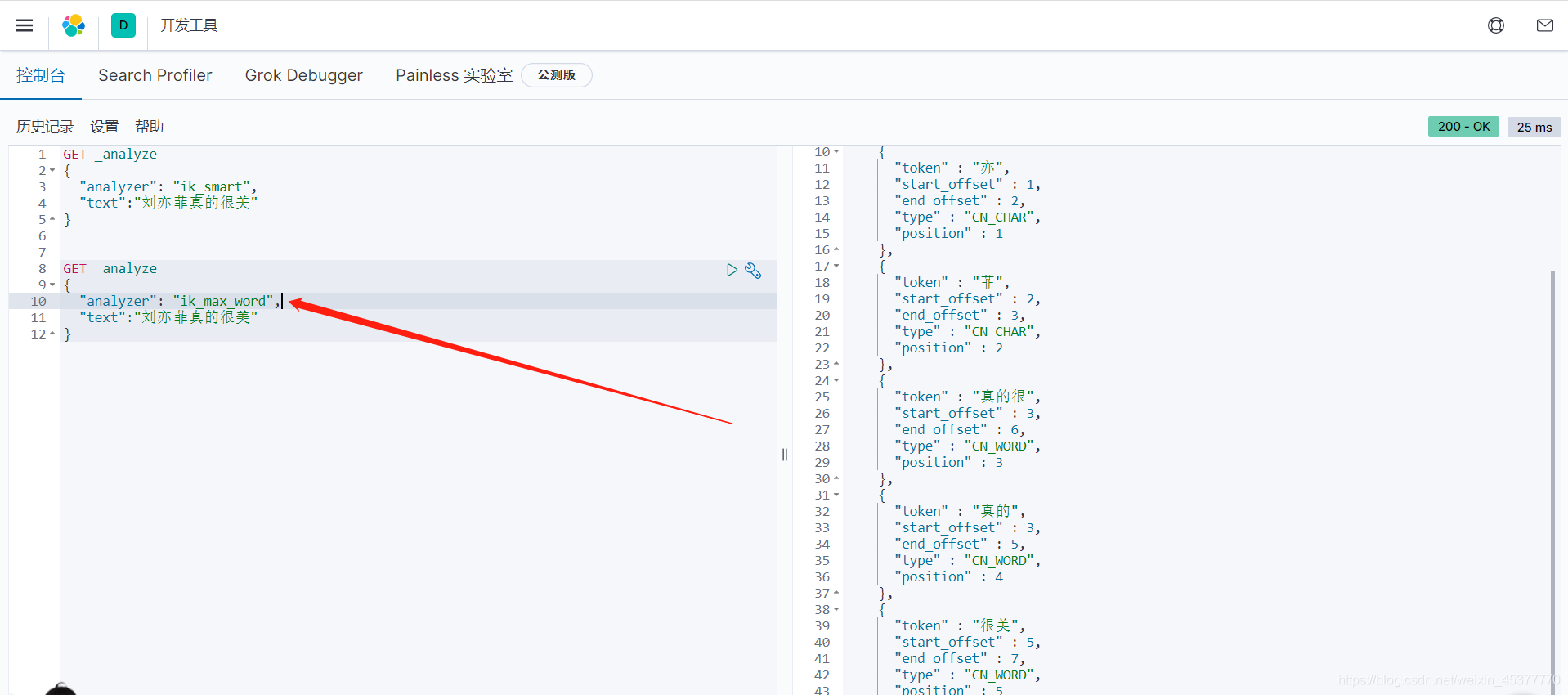Screen dimensions: 1568x695
Task: Click the "ik_smart" analyzer line
Action: [x=168, y=187]
